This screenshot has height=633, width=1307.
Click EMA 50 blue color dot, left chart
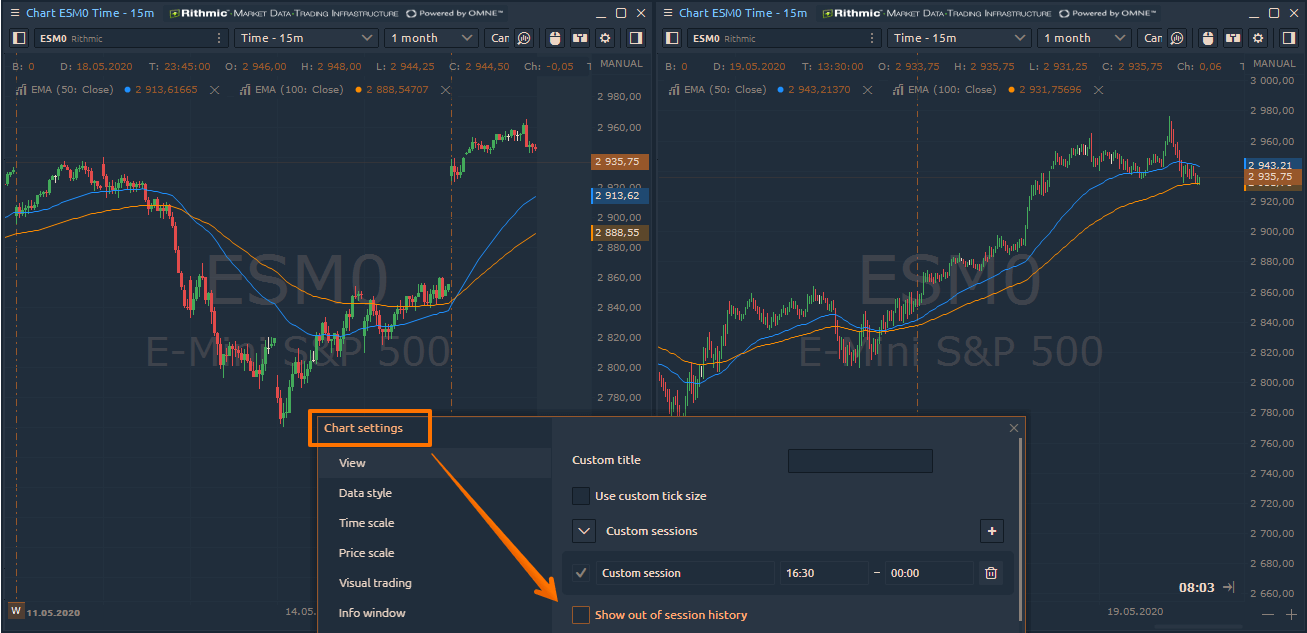coord(127,90)
